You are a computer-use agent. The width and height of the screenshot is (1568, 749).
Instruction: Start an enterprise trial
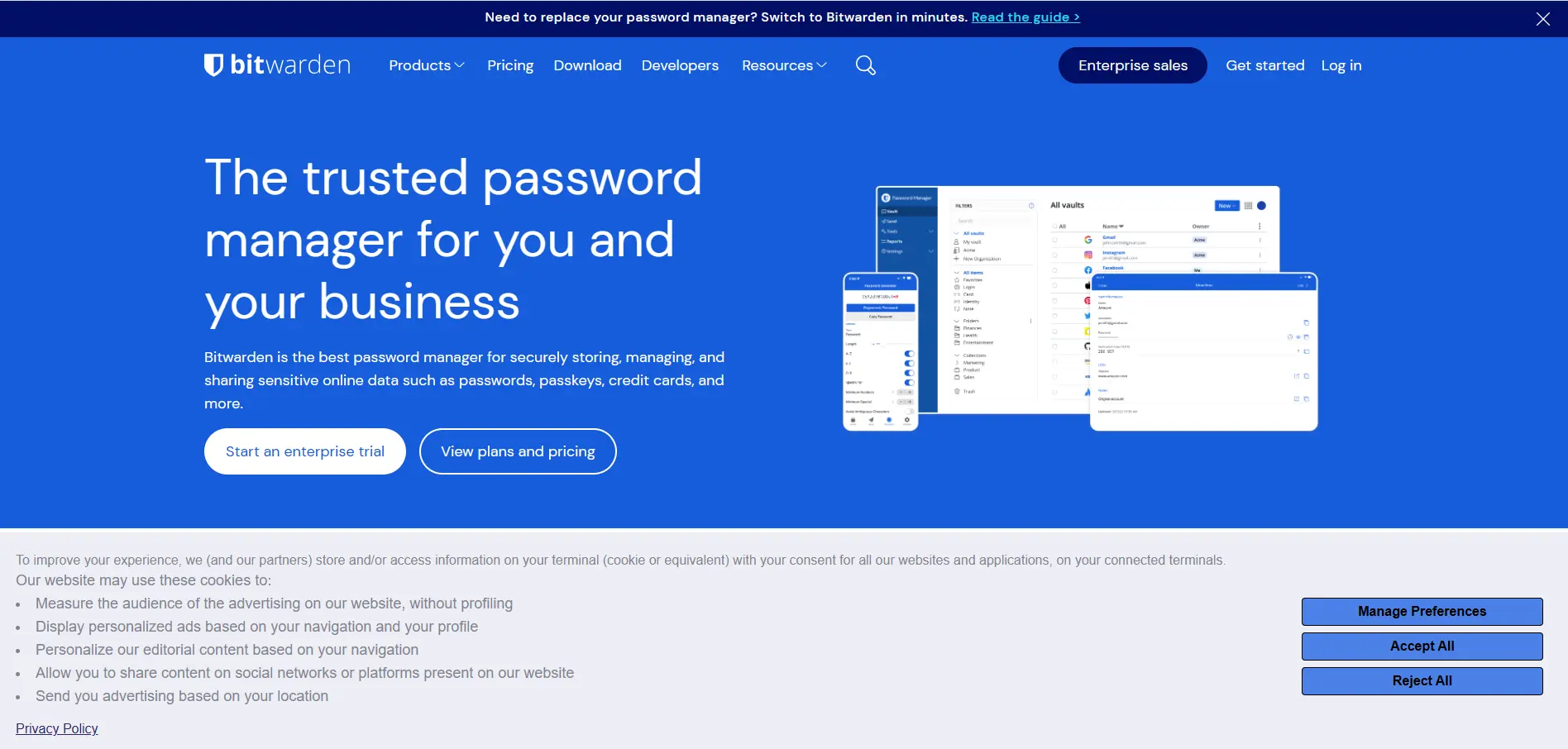point(305,451)
